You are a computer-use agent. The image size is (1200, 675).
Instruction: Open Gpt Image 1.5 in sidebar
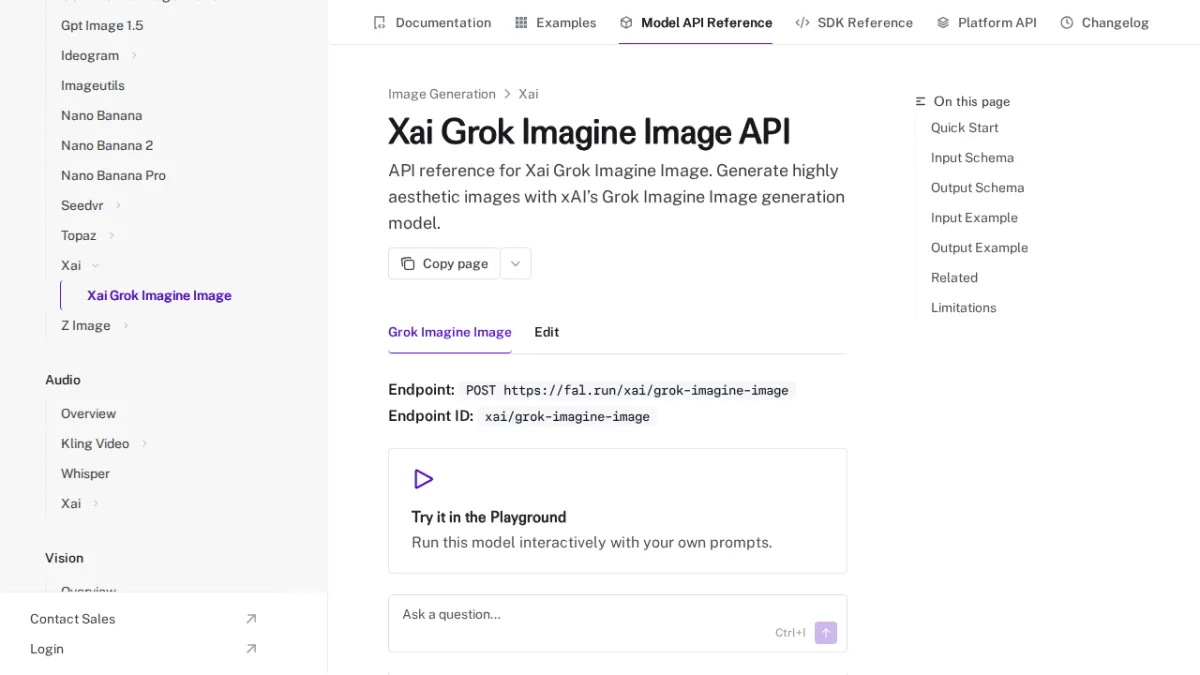pos(102,25)
